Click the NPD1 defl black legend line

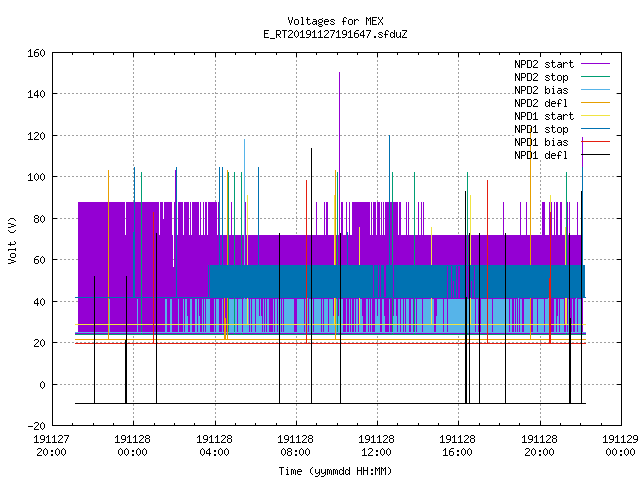(595, 155)
